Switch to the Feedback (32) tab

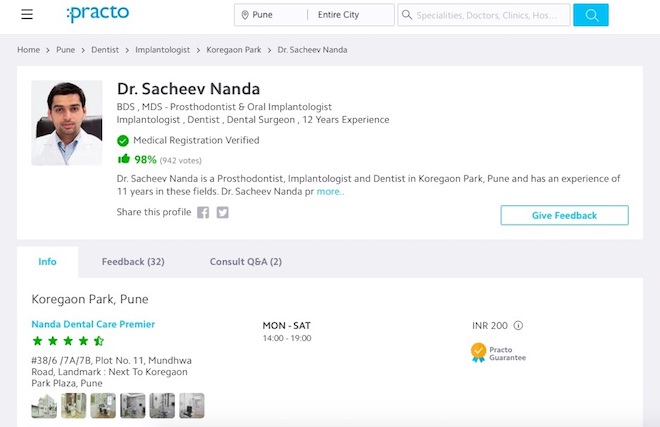133,262
